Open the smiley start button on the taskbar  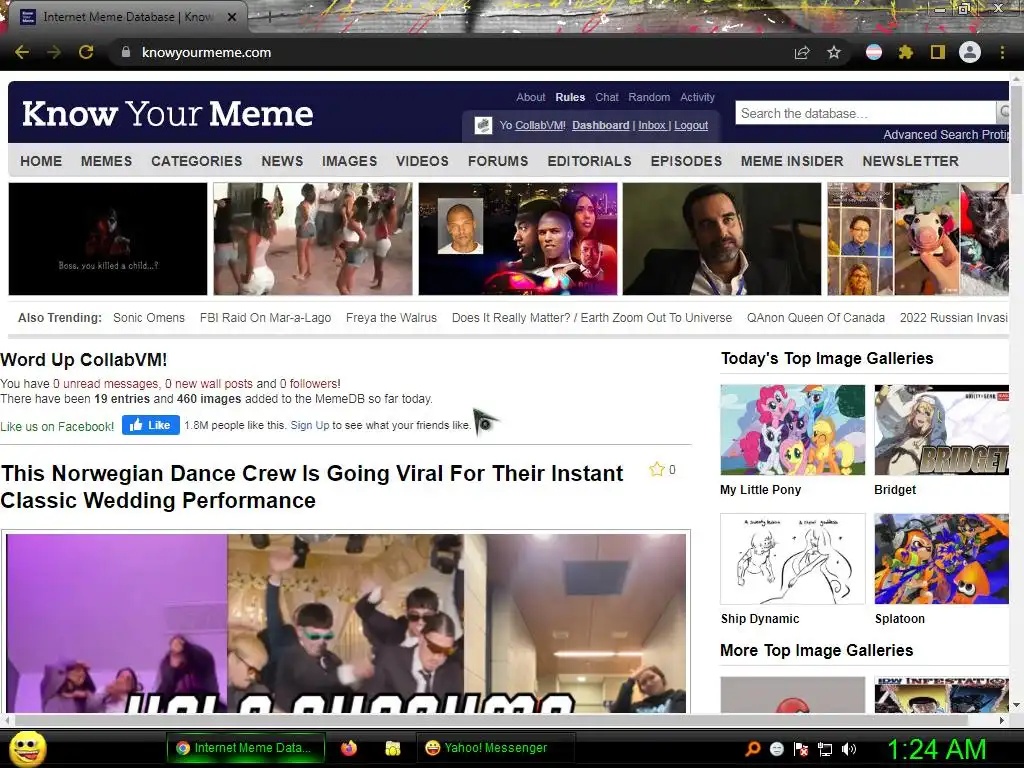pyautogui.click(x=27, y=748)
